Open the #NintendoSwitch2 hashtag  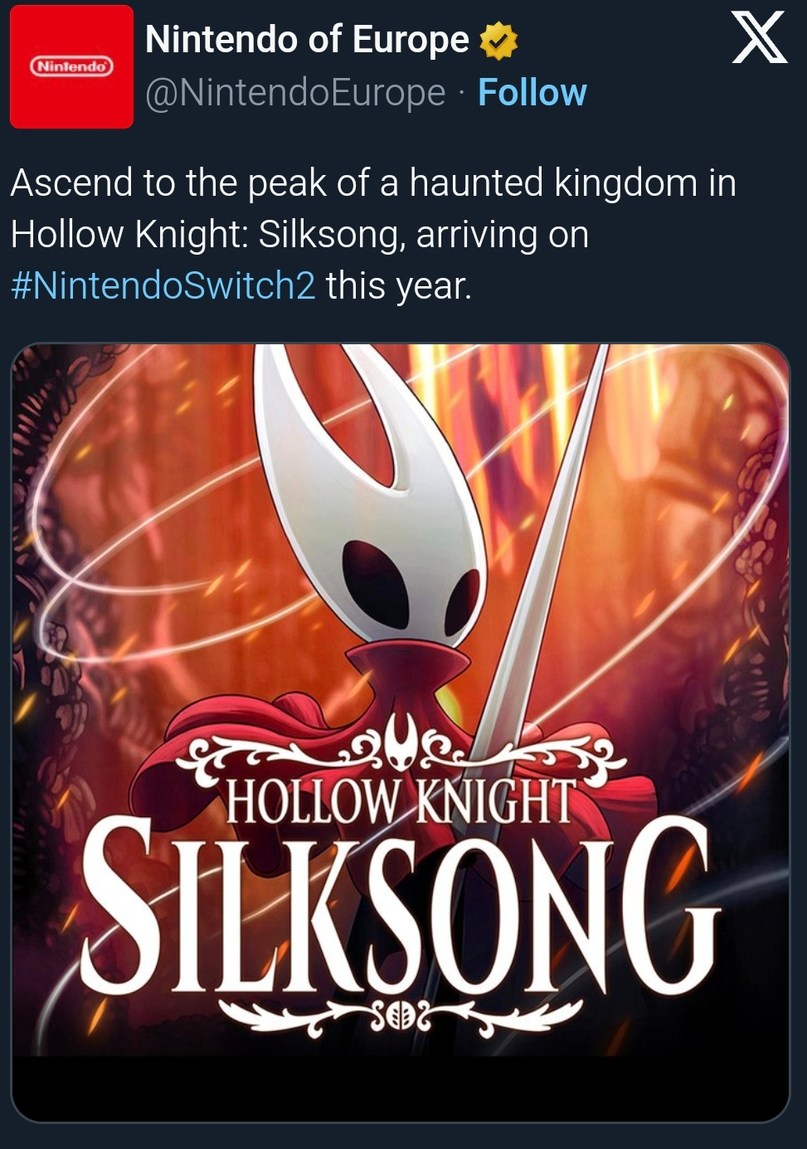click(x=163, y=285)
